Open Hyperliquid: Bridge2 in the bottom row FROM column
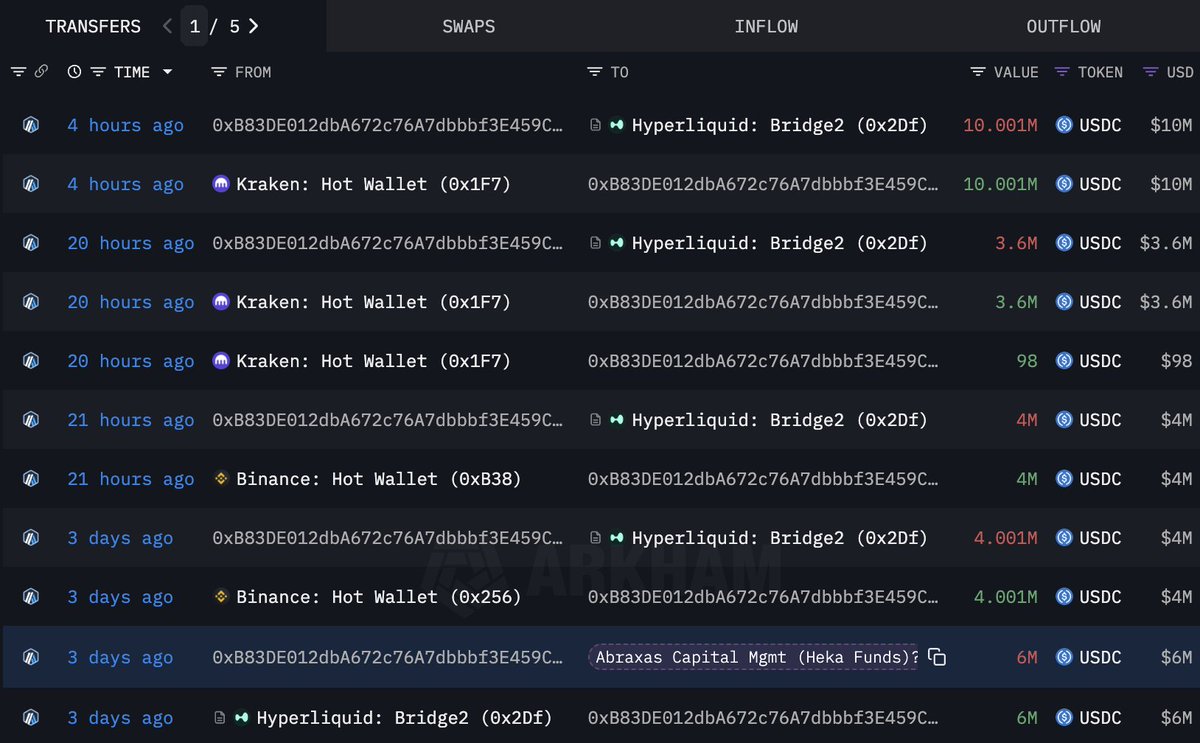 click(x=405, y=717)
